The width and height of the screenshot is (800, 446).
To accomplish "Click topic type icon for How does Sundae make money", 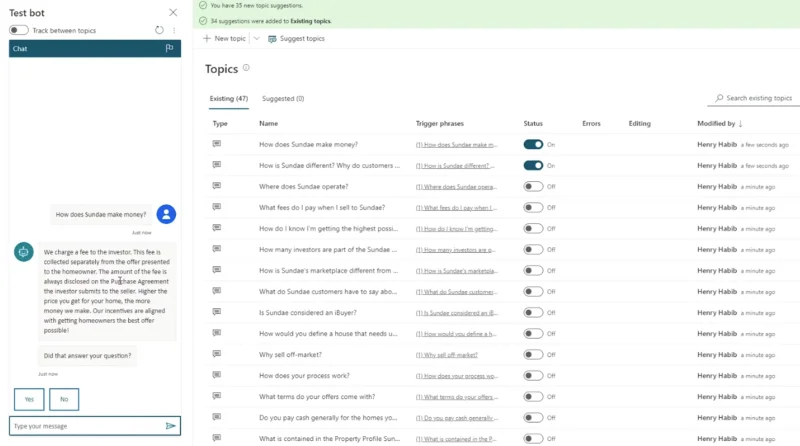I will pyautogui.click(x=217, y=144).
